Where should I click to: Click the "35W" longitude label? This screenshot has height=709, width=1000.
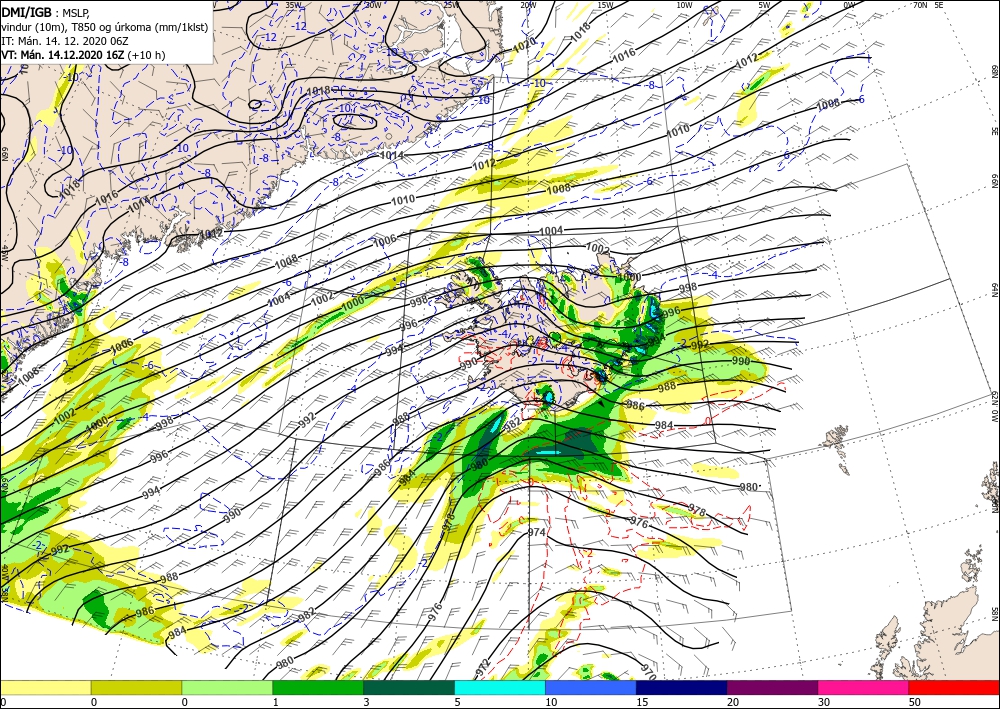293,4
